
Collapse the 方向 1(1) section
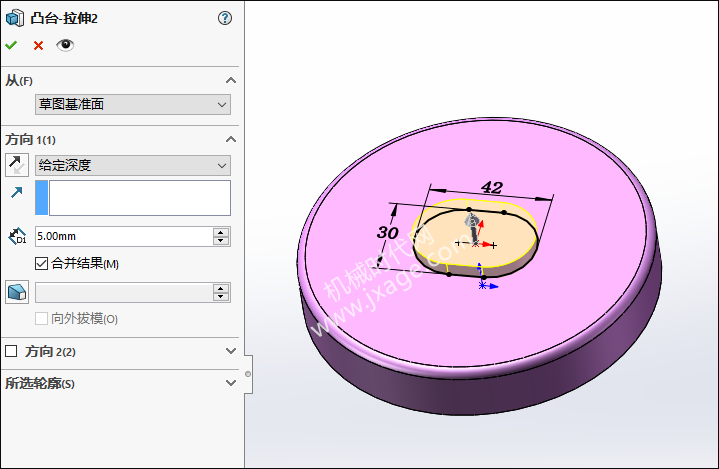231,139
